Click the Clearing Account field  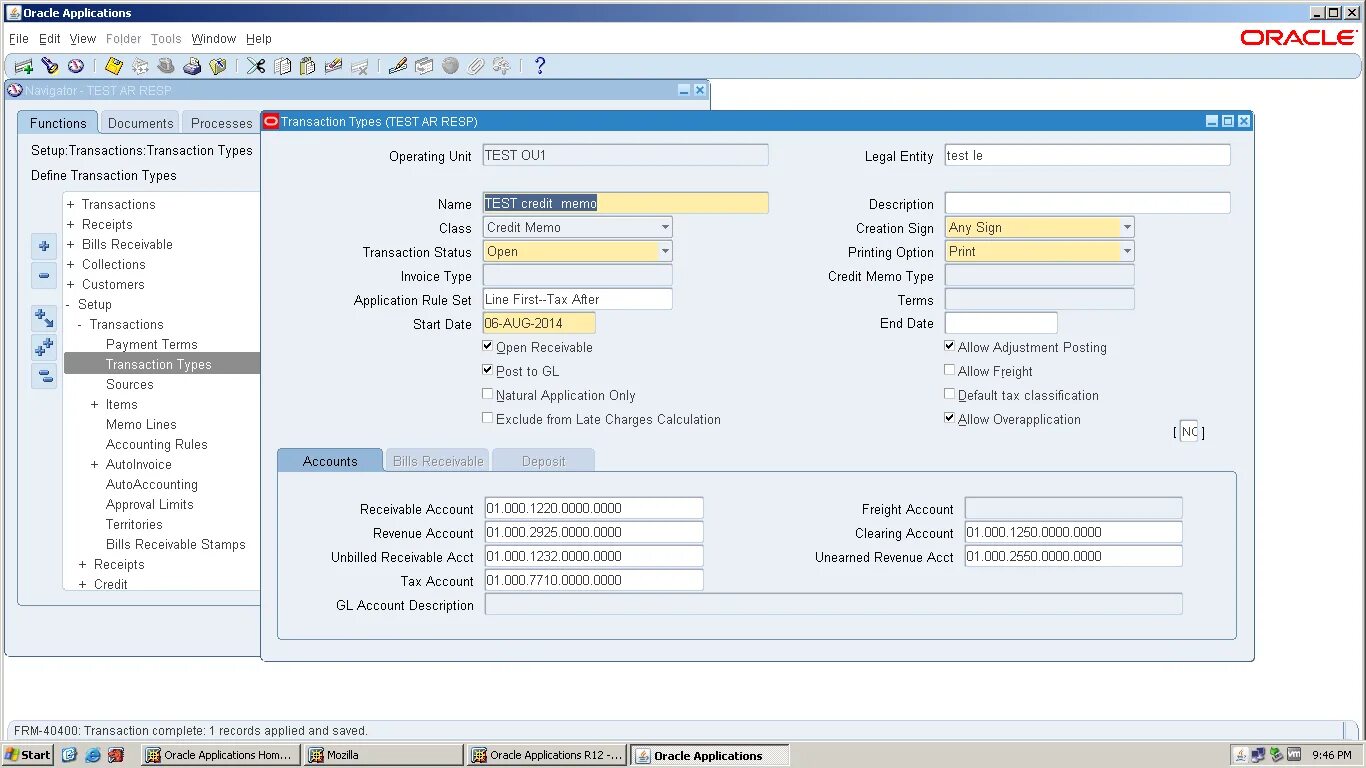coord(1074,532)
